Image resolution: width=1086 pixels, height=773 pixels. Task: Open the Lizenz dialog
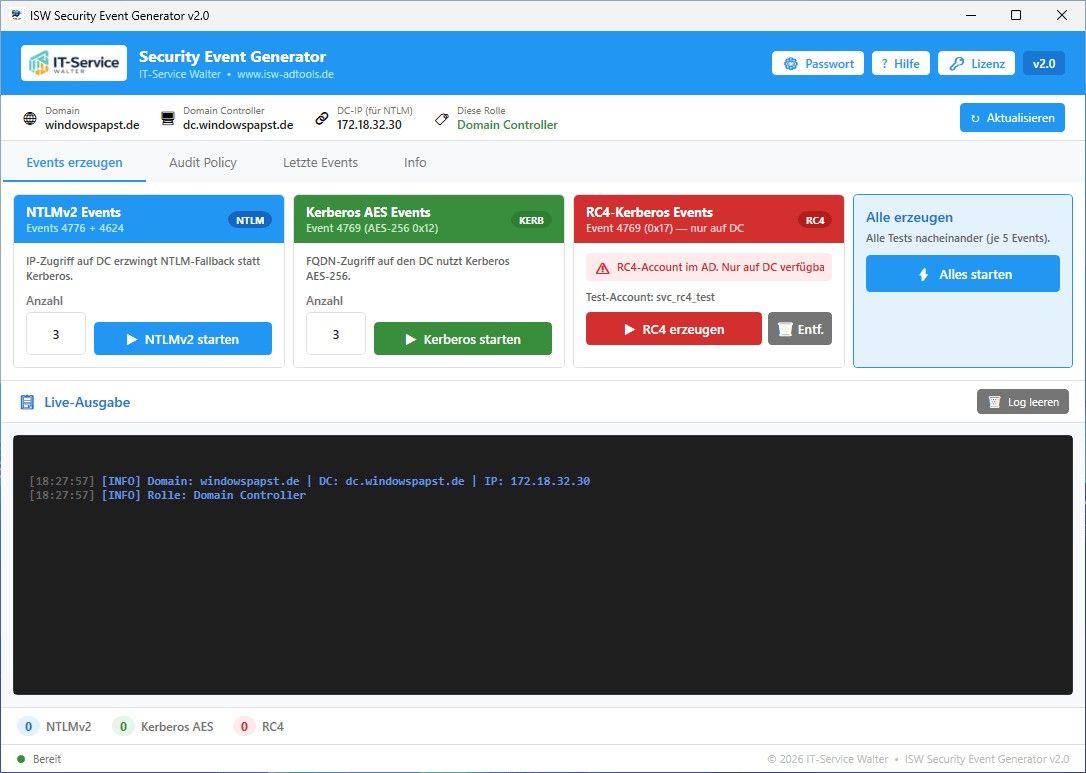[975, 63]
